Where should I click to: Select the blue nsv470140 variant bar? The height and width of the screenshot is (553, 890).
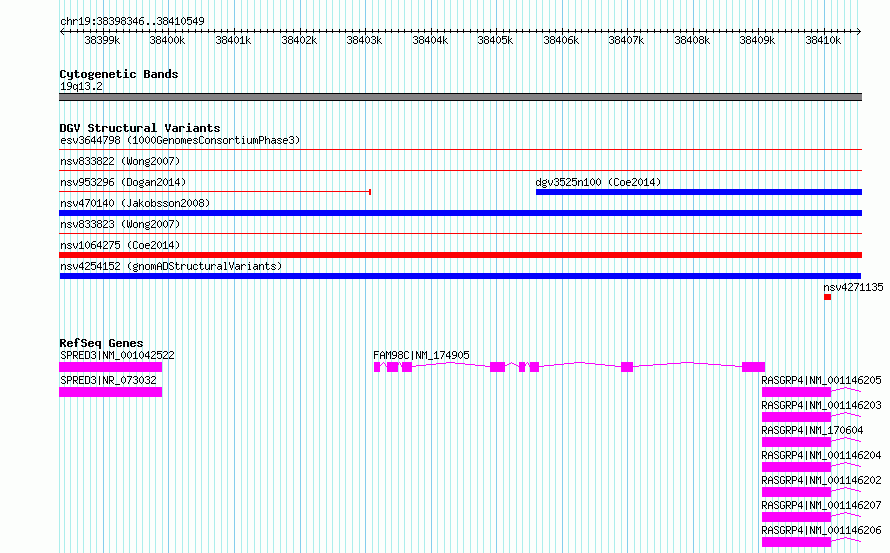coord(460,213)
